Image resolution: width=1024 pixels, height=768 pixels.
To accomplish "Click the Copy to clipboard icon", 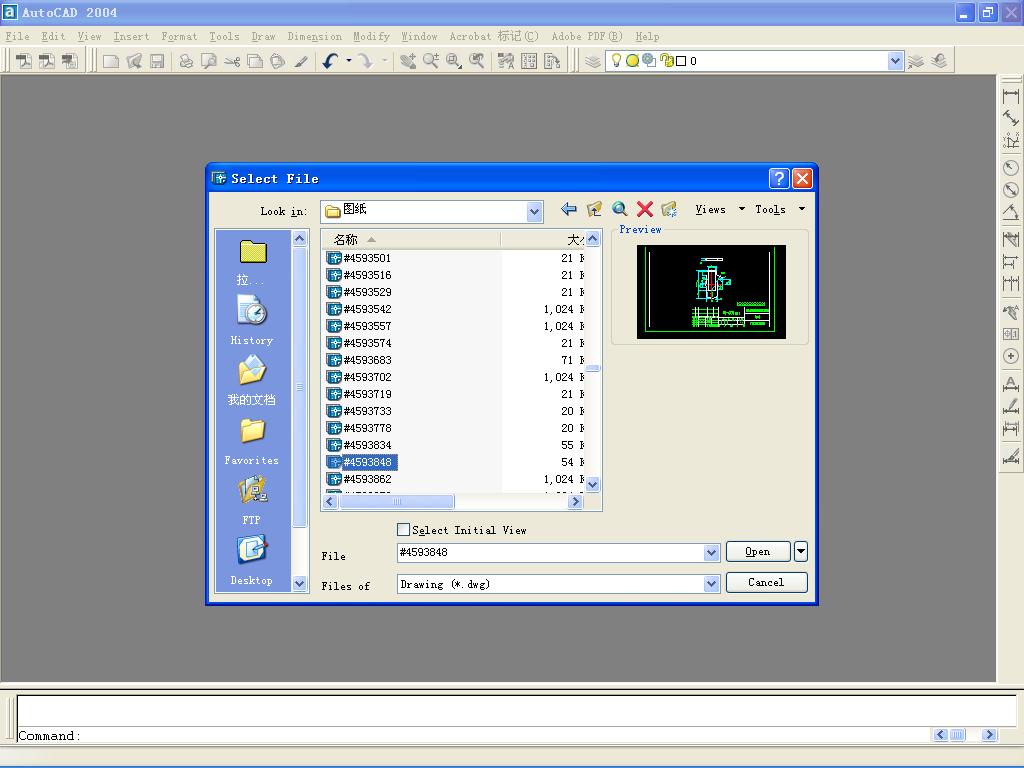I will click(x=255, y=61).
